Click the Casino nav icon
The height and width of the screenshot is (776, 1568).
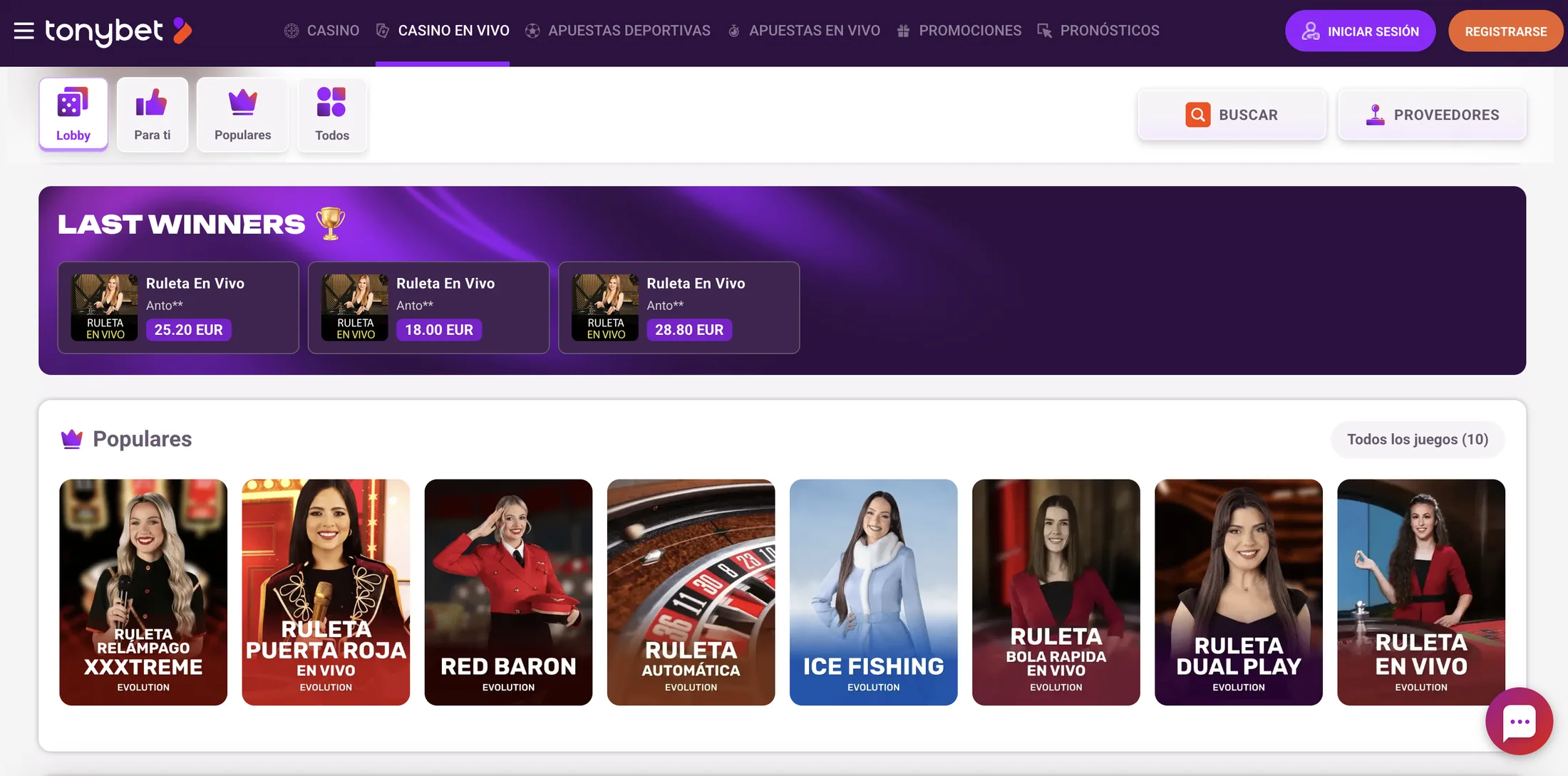click(x=292, y=31)
